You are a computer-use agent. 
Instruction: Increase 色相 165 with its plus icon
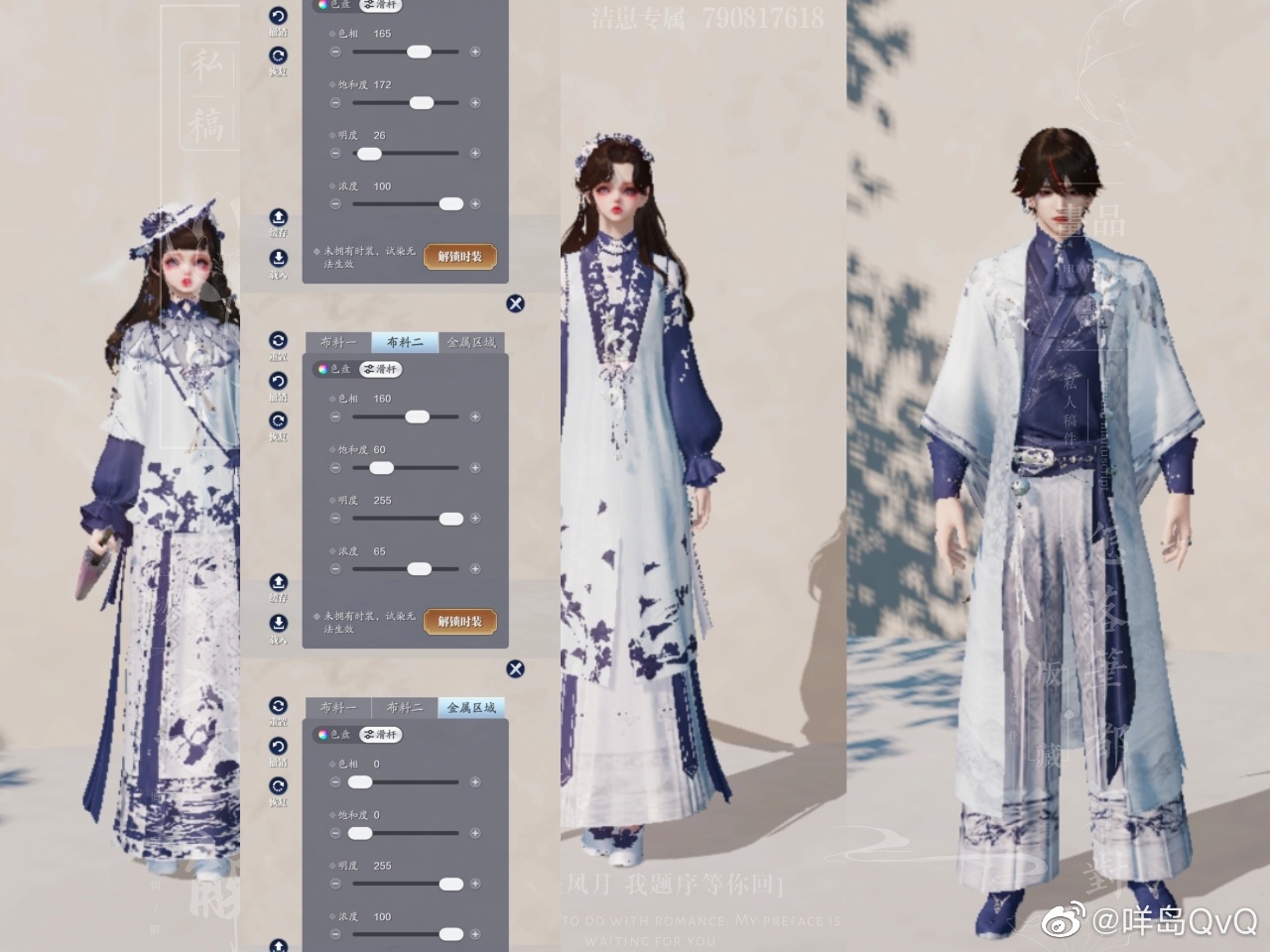click(475, 52)
